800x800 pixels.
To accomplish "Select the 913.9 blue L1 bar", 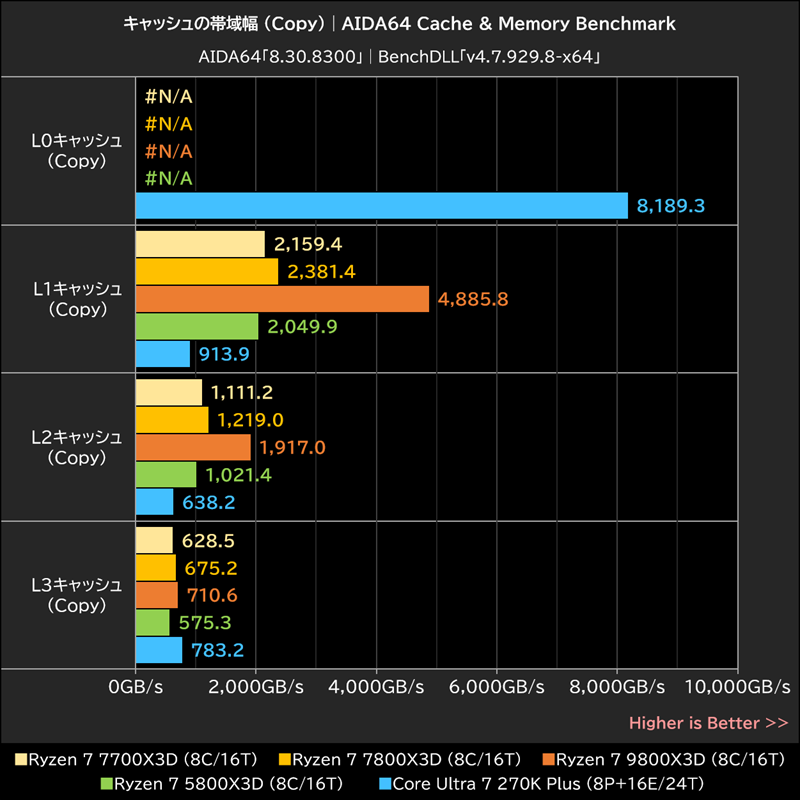I will [x=163, y=354].
